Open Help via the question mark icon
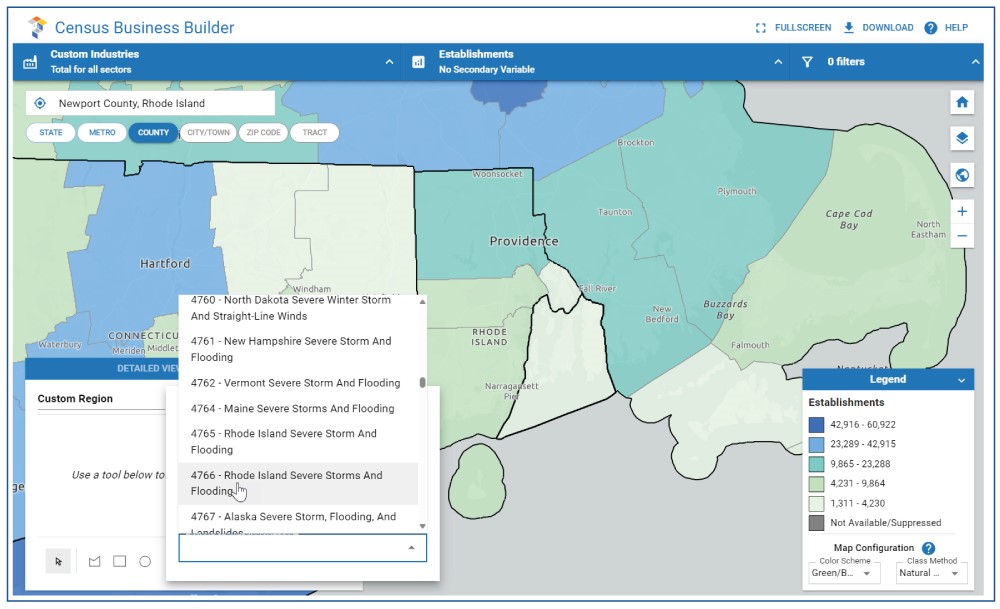Viewport: 1000px width, 609px height. click(x=930, y=28)
